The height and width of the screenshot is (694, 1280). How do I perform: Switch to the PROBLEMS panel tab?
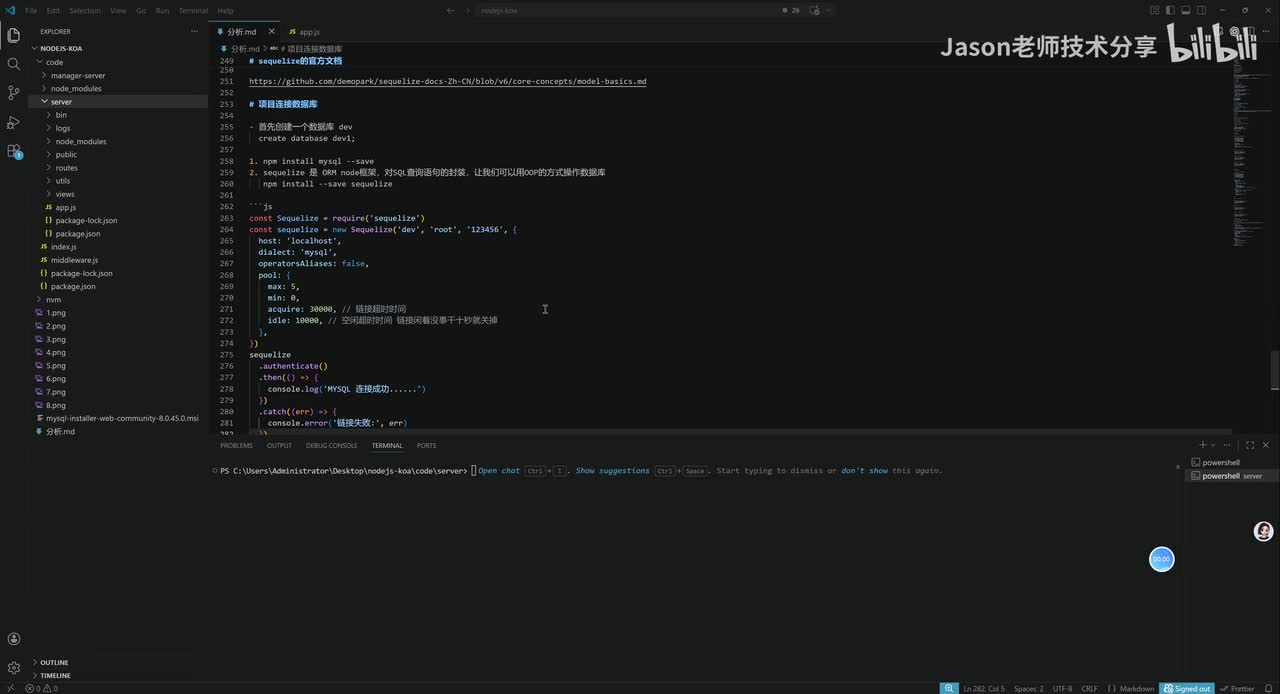(237, 445)
